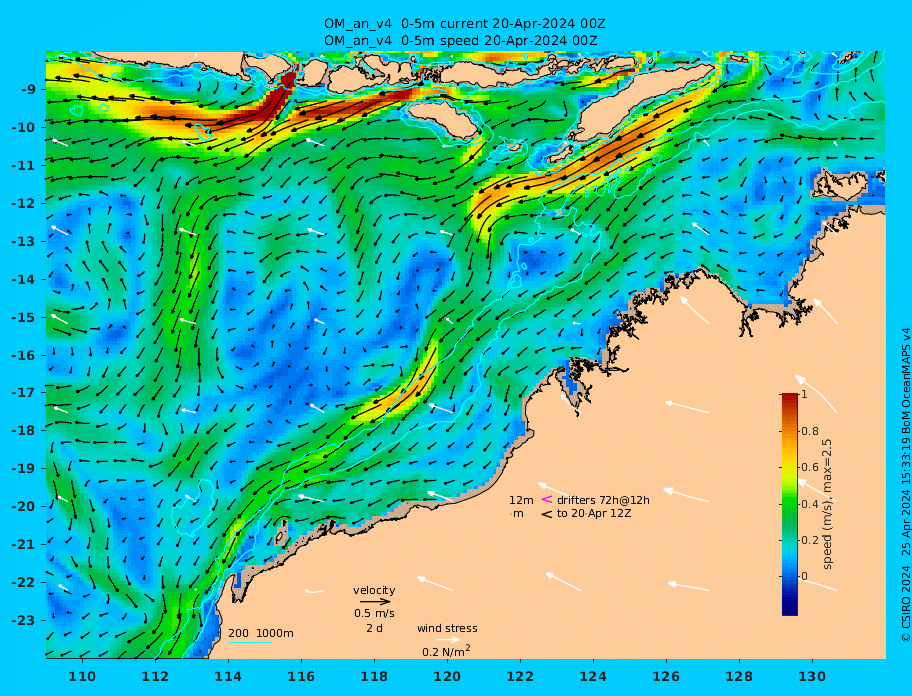Screen dimensions: 912x696
Task: Click latitude axis label '-12'
Action: [24, 203]
